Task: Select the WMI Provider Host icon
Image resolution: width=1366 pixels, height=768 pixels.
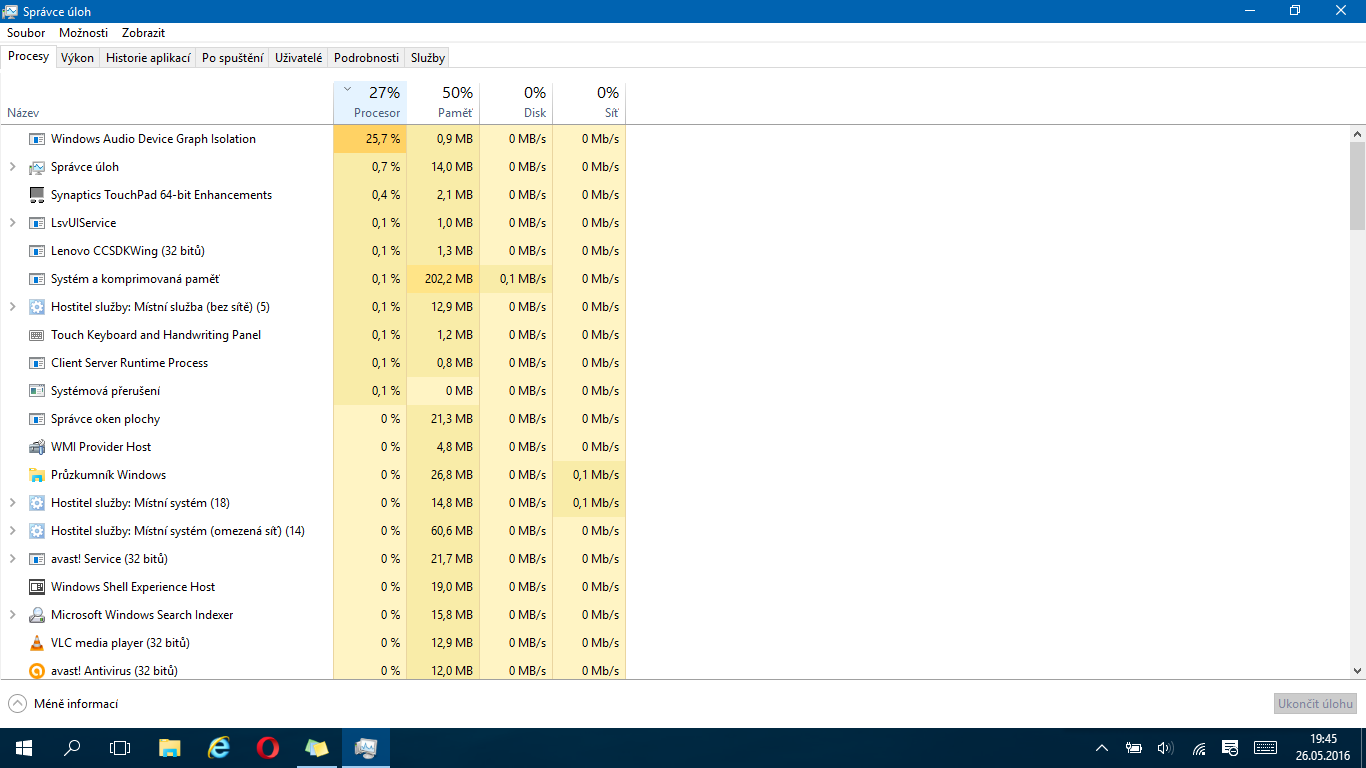Action: [37, 447]
